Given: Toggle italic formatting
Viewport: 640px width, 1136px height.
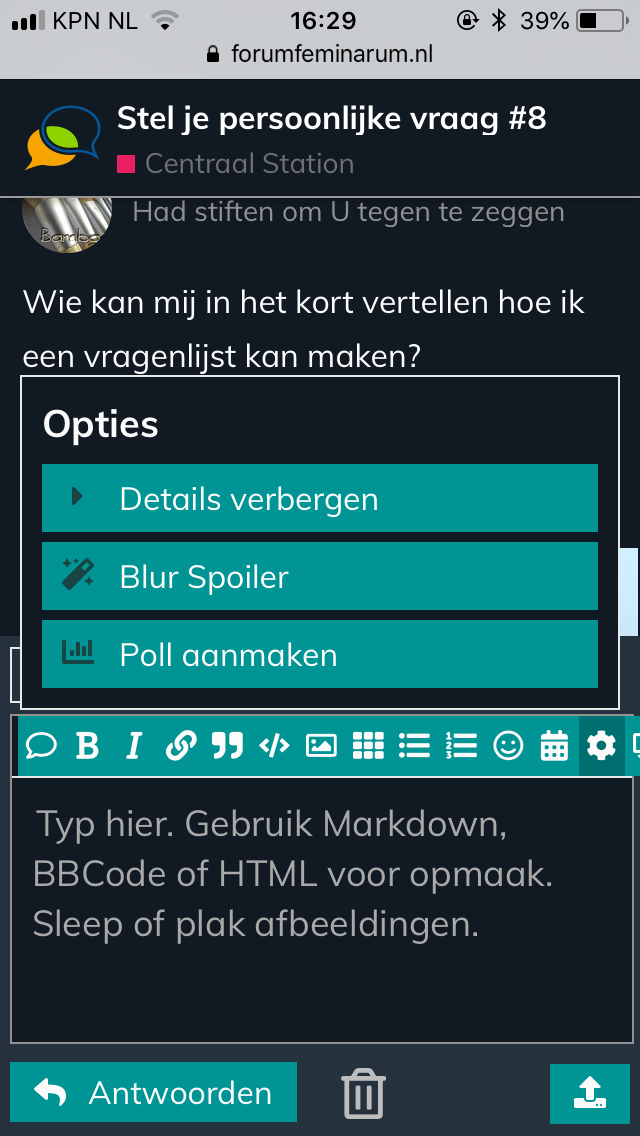Looking at the screenshot, I should [x=134, y=745].
